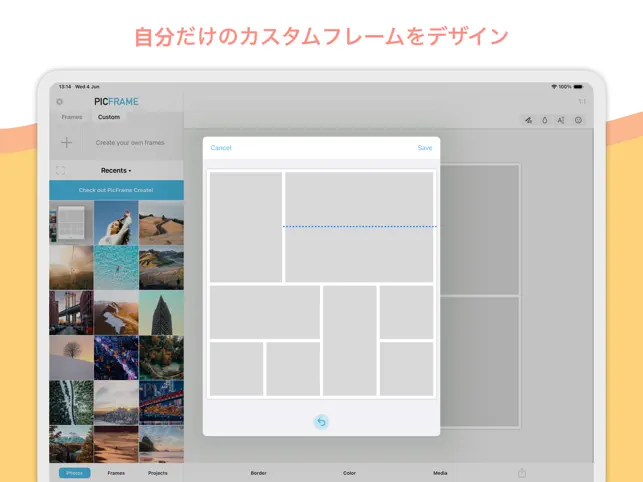Select the text label tool icon
The image size is (643, 482).
point(561,120)
